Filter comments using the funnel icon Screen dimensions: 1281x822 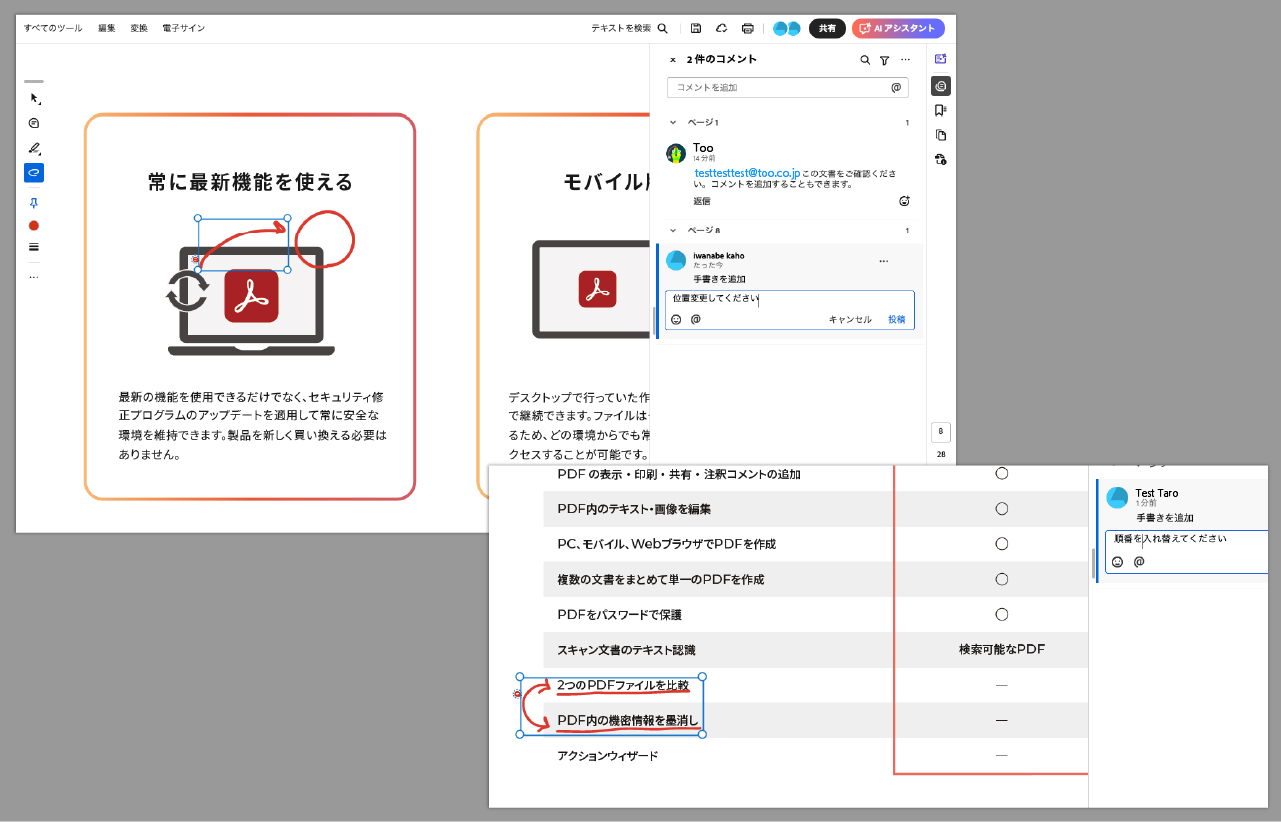pyautogui.click(x=884, y=60)
